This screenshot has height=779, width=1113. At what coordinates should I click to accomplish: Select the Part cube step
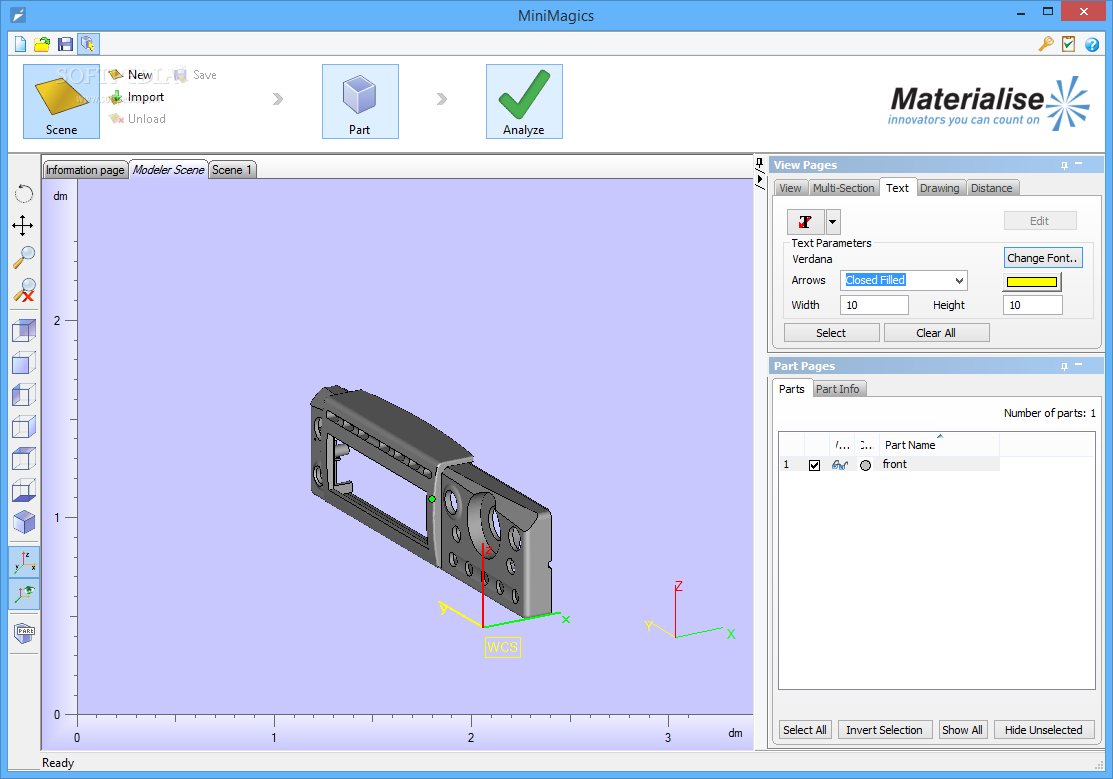click(360, 101)
